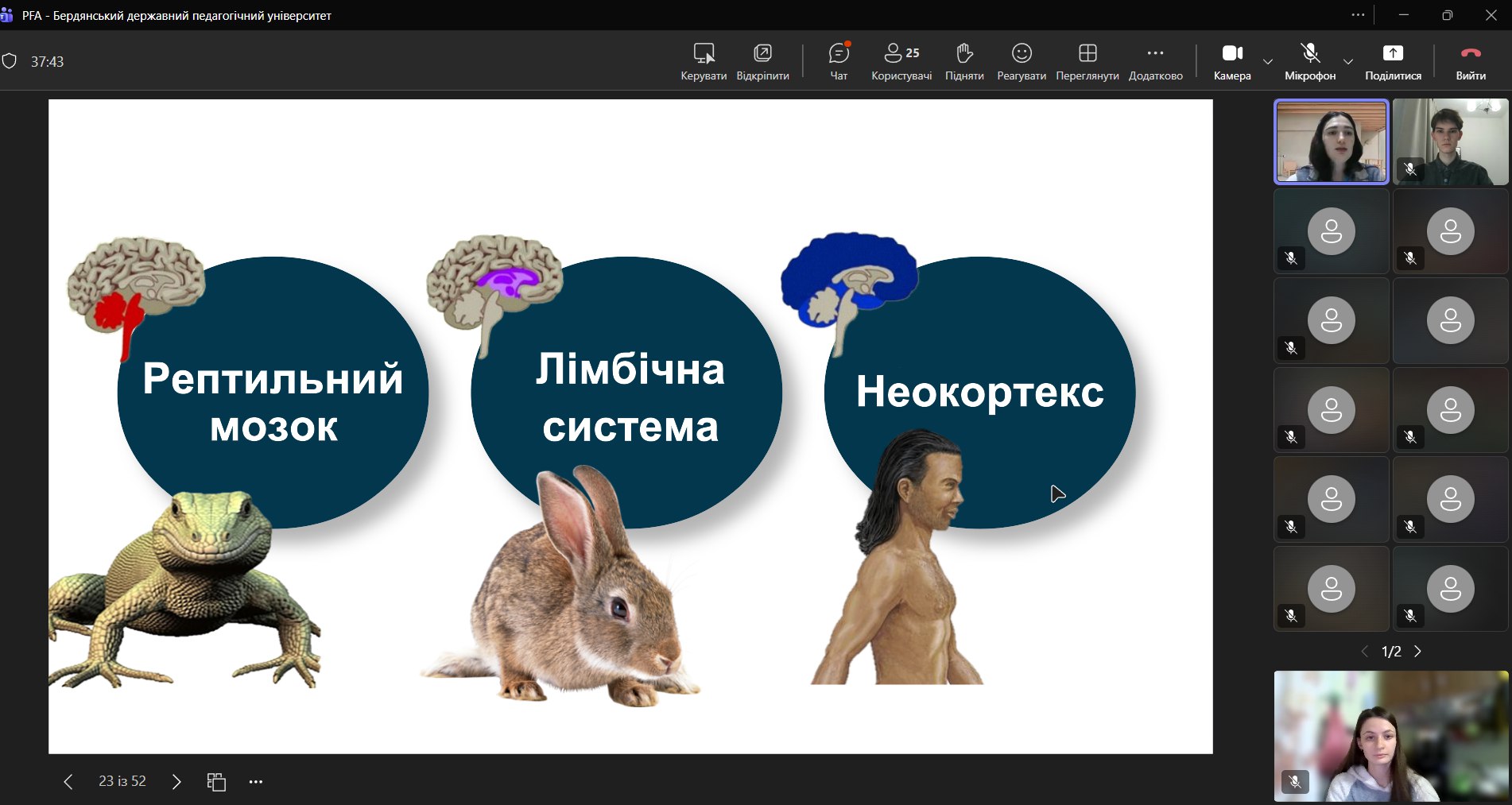Click Поділитися to share screen
Viewport: 1512px width, 805px height.
tap(1393, 61)
